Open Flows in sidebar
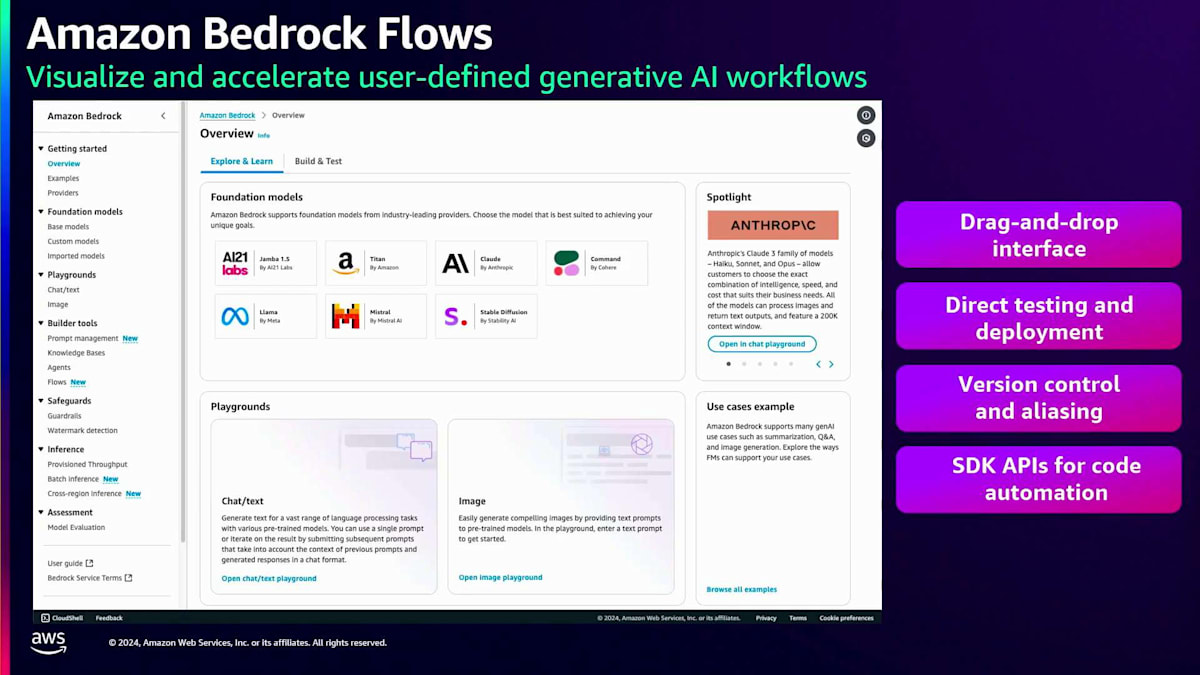The width and height of the screenshot is (1200, 675). pos(57,382)
